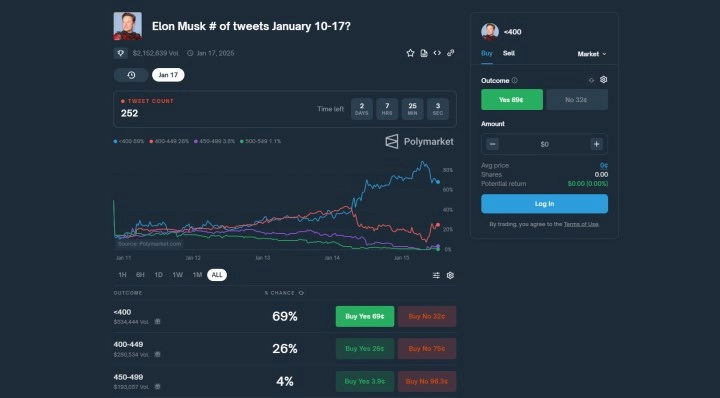Open the embed code icon

pos(437,53)
